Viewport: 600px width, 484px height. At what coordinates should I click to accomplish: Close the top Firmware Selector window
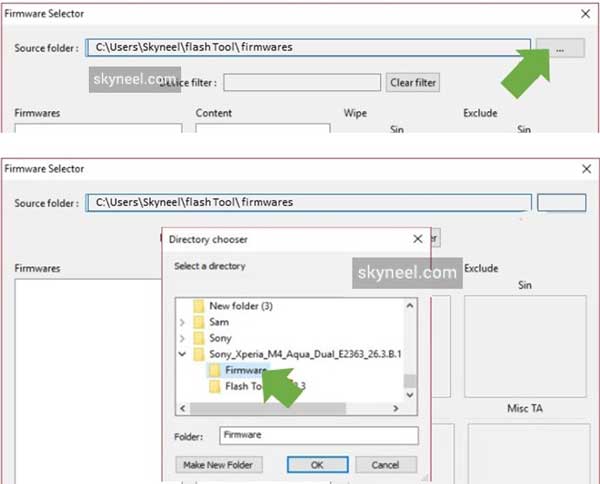click(x=585, y=14)
